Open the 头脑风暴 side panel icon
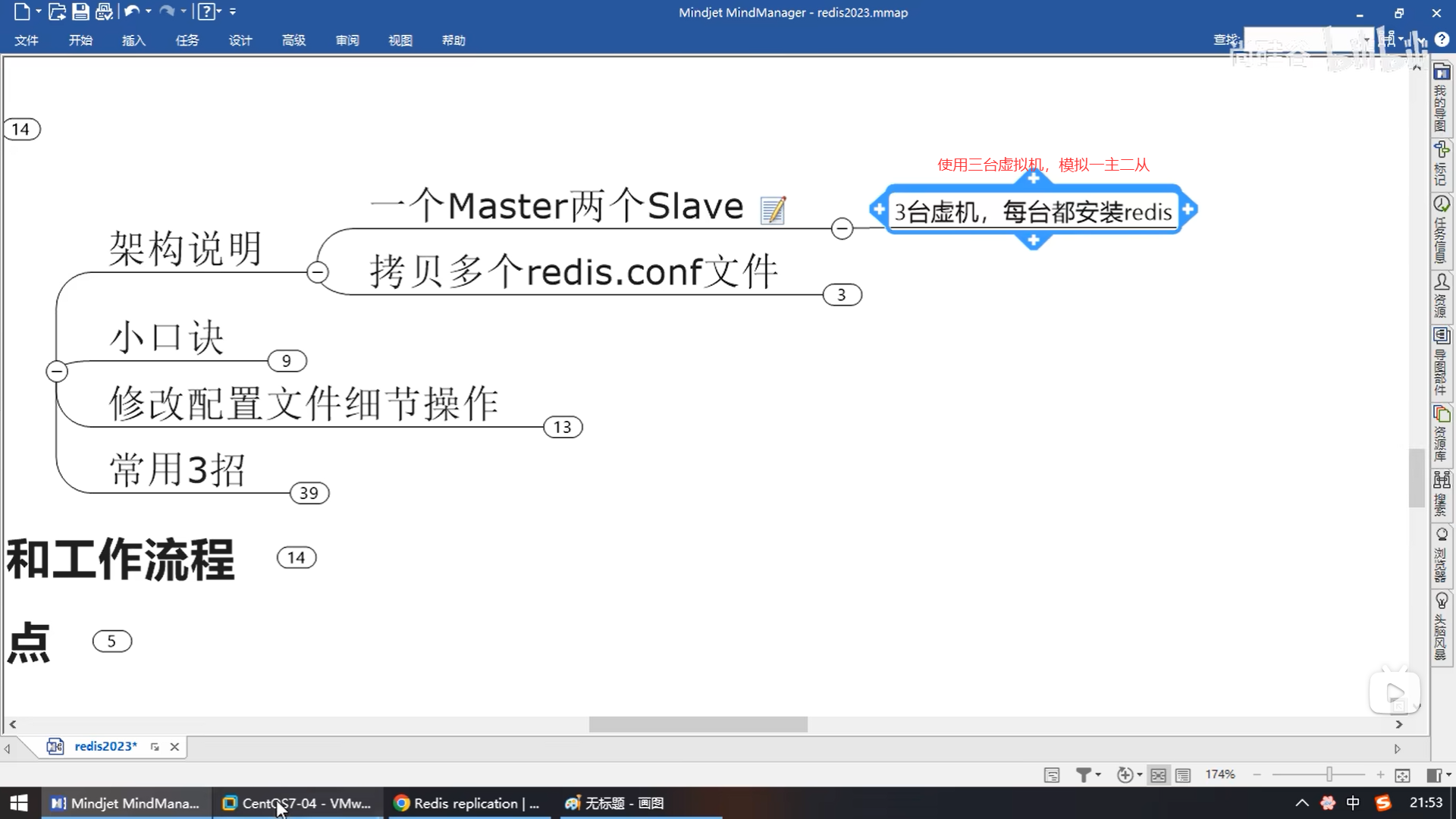Image resolution: width=1456 pixels, height=819 pixels. 1442,626
